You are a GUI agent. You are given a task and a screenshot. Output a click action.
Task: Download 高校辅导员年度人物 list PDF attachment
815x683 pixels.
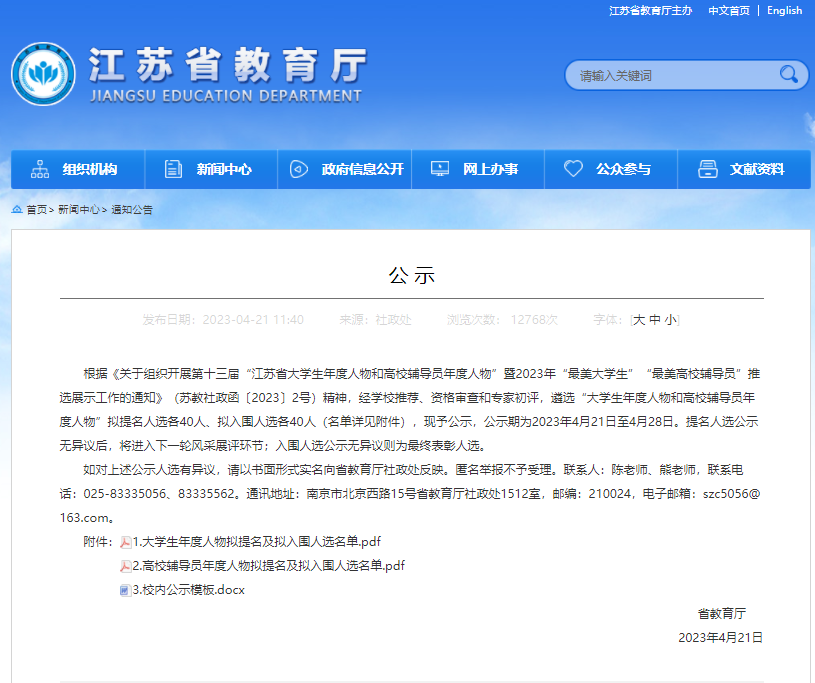[268, 566]
